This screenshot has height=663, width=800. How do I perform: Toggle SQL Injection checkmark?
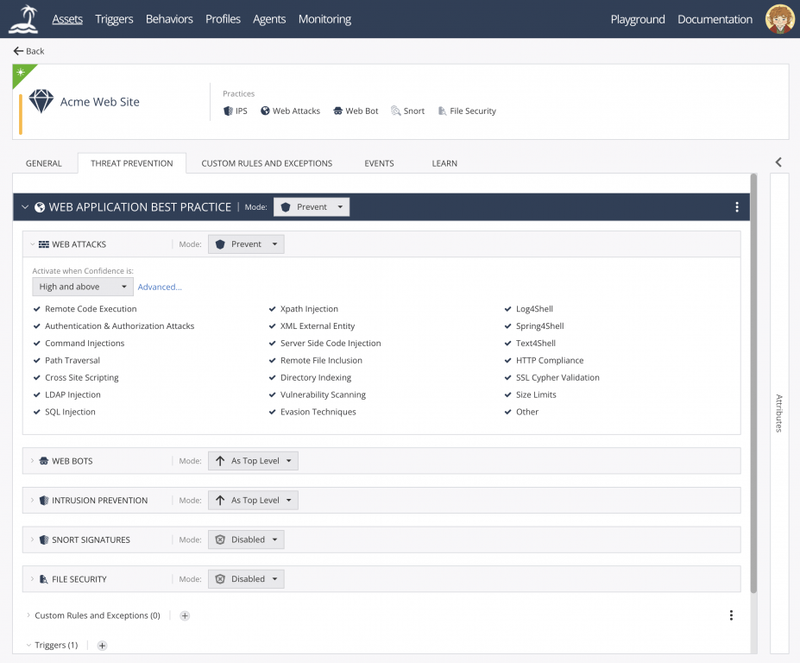(x=37, y=412)
